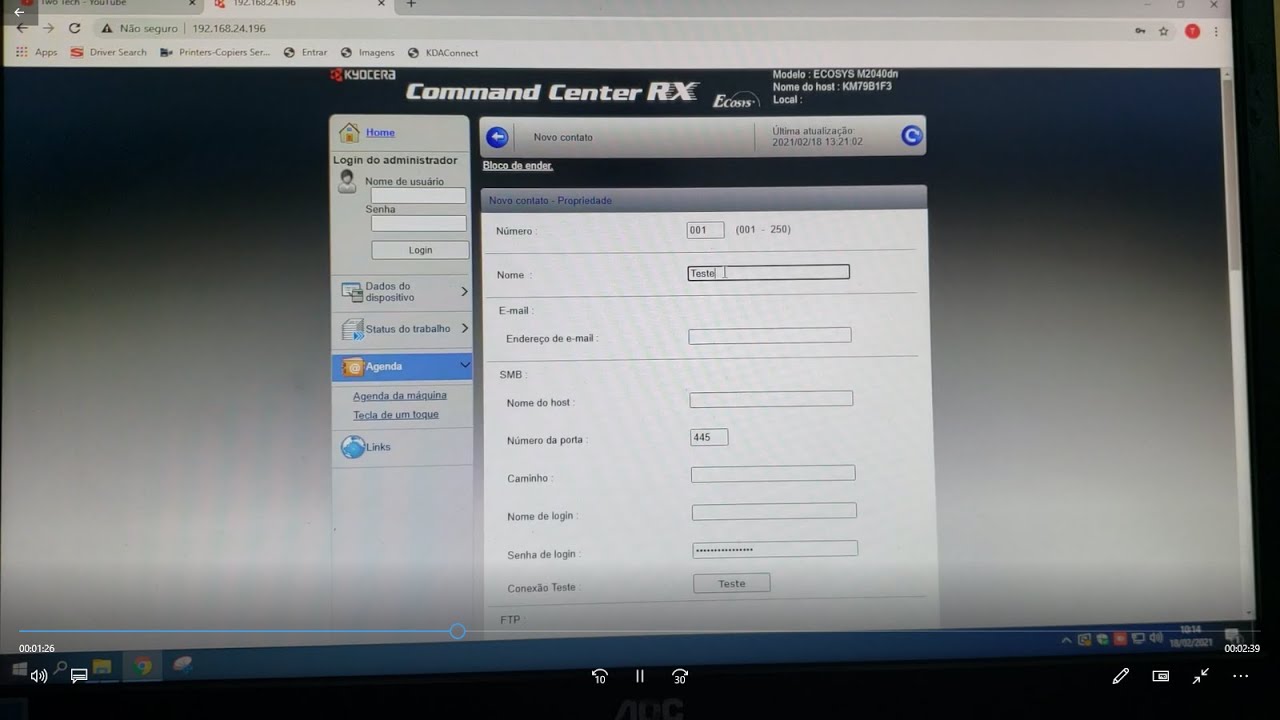Viewport: 1280px width, 720px height.
Task: Click Chrome's forward navigation arrow
Action: 48,29
